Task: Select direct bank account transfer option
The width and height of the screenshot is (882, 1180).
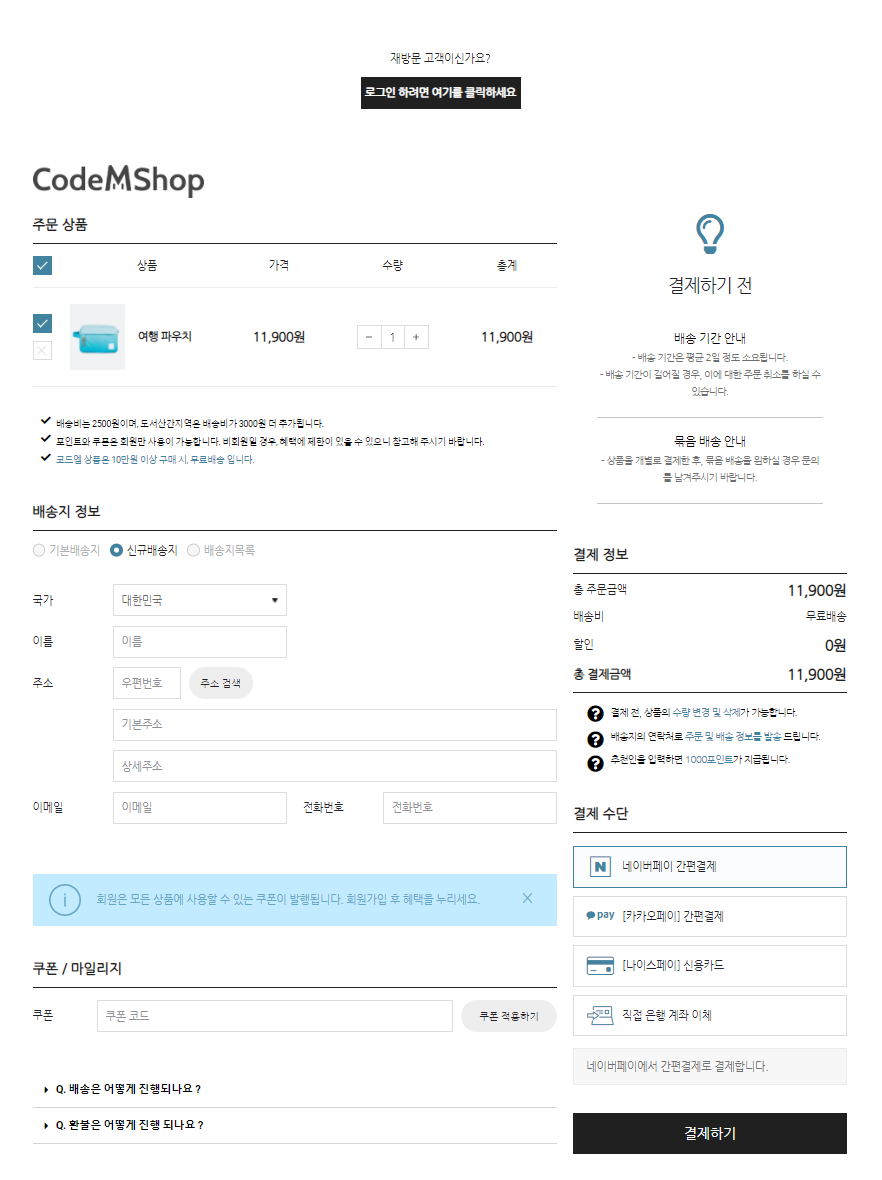Action: click(x=709, y=1015)
